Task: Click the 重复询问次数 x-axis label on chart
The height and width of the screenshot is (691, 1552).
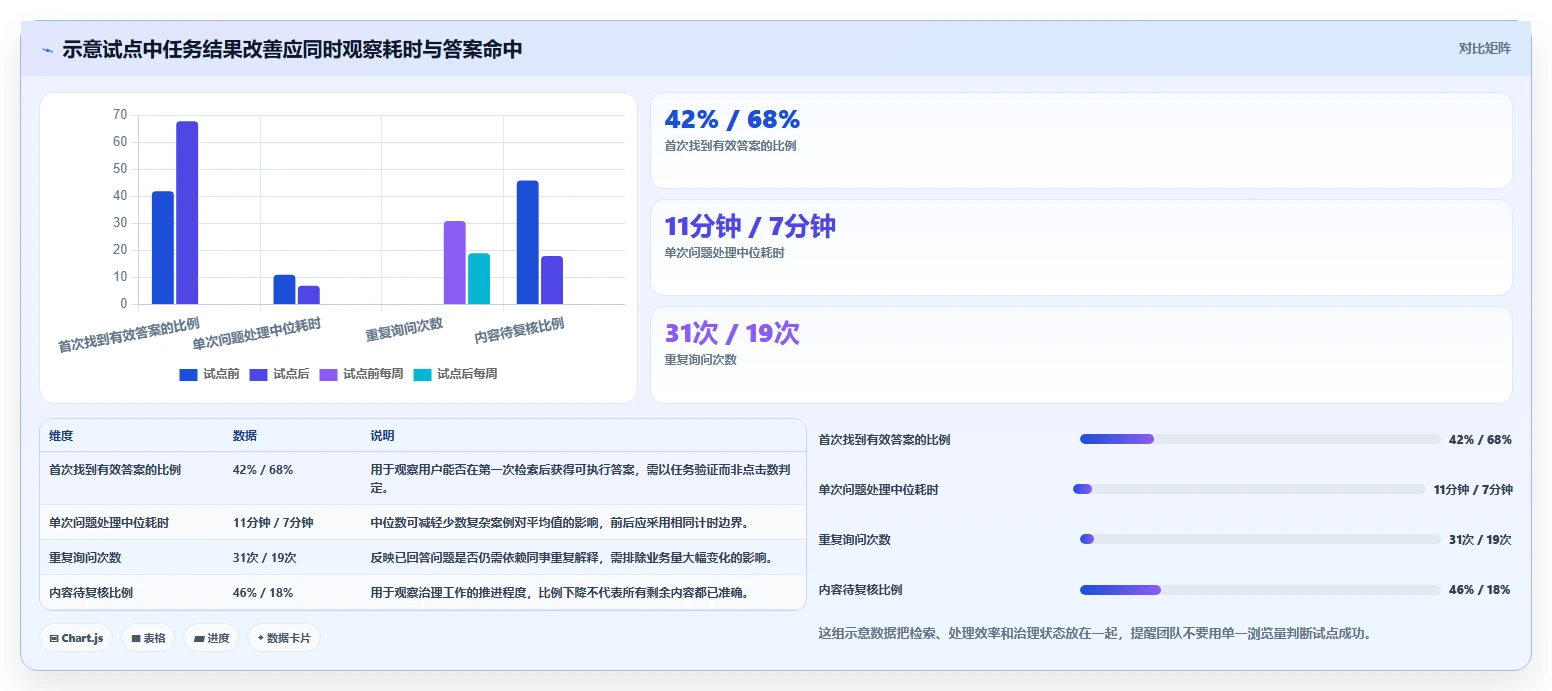Action: pos(404,330)
